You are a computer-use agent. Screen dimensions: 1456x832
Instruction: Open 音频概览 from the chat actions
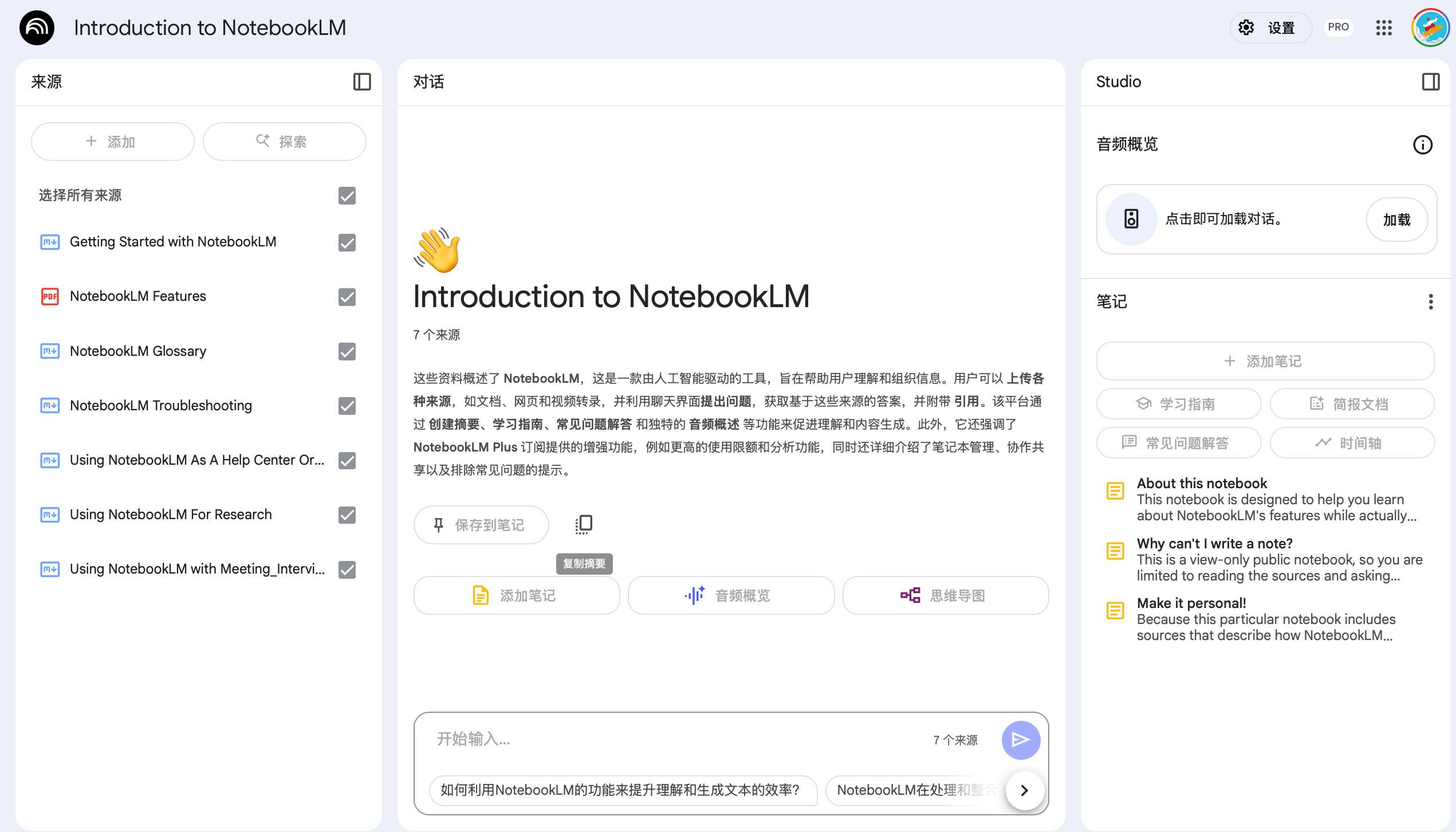(730, 595)
